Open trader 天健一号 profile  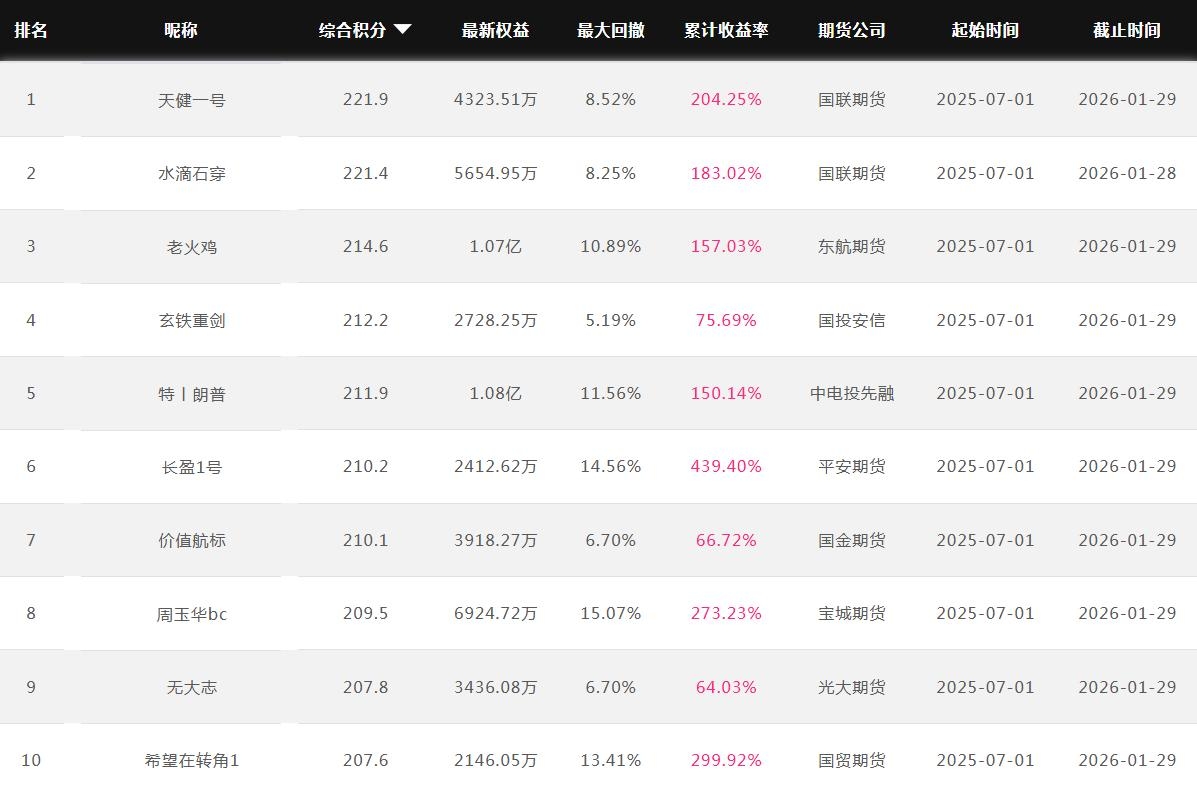coord(191,100)
